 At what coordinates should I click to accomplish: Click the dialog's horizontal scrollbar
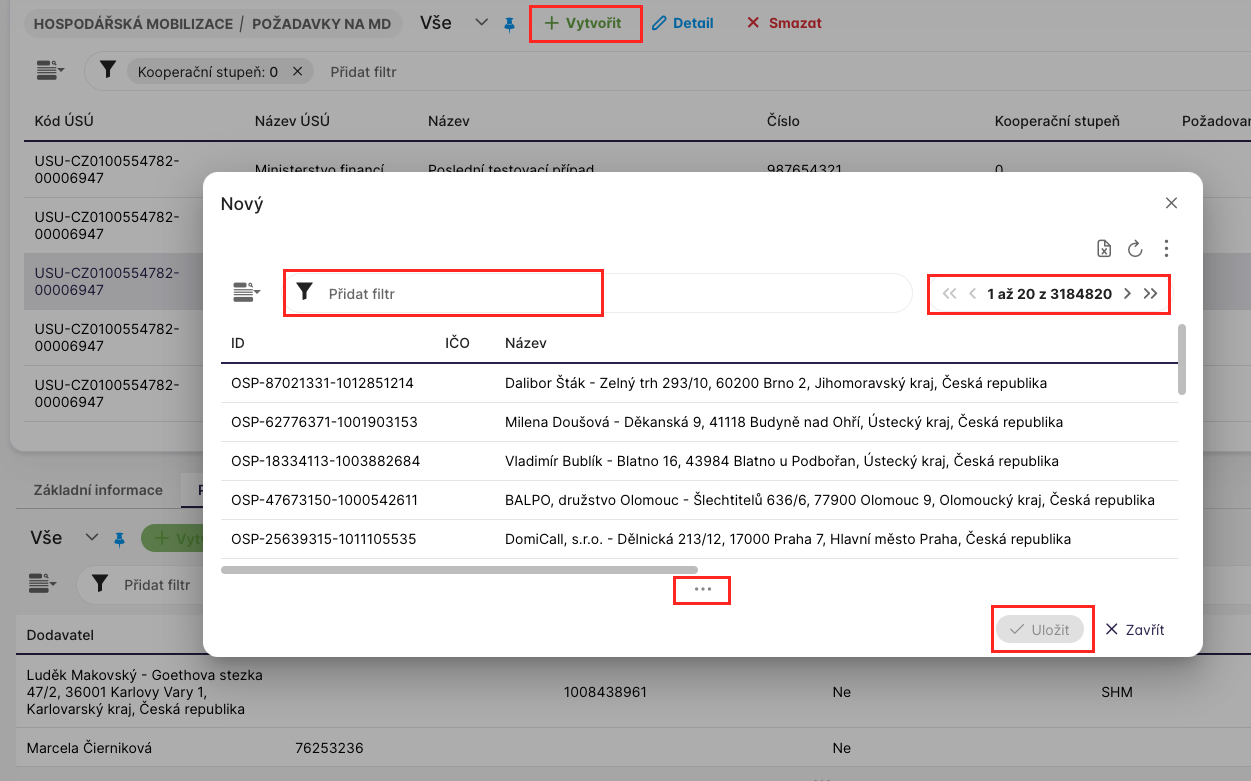click(x=459, y=570)
